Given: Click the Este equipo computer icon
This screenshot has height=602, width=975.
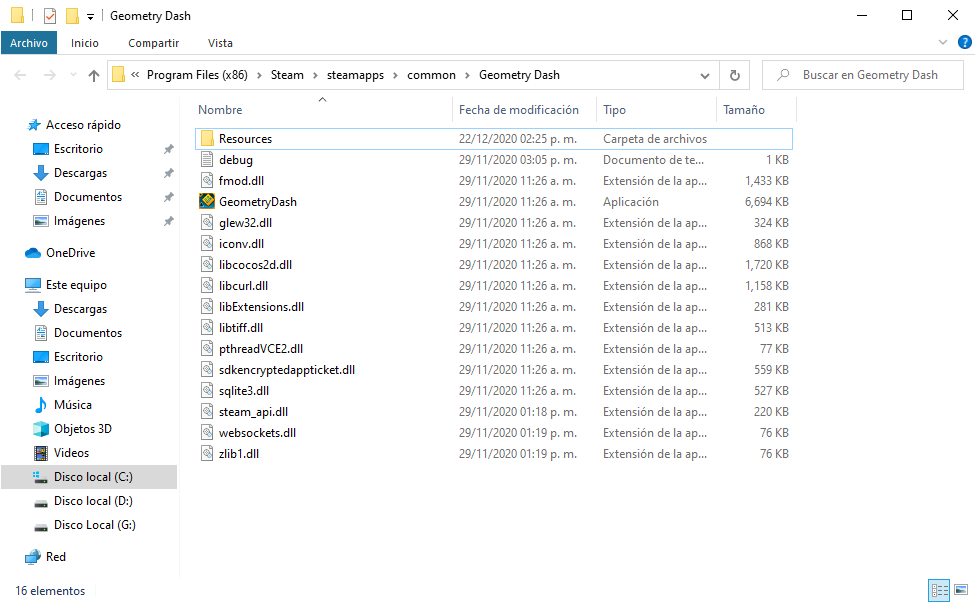Looking at the screenshot, I should (32, 285).
